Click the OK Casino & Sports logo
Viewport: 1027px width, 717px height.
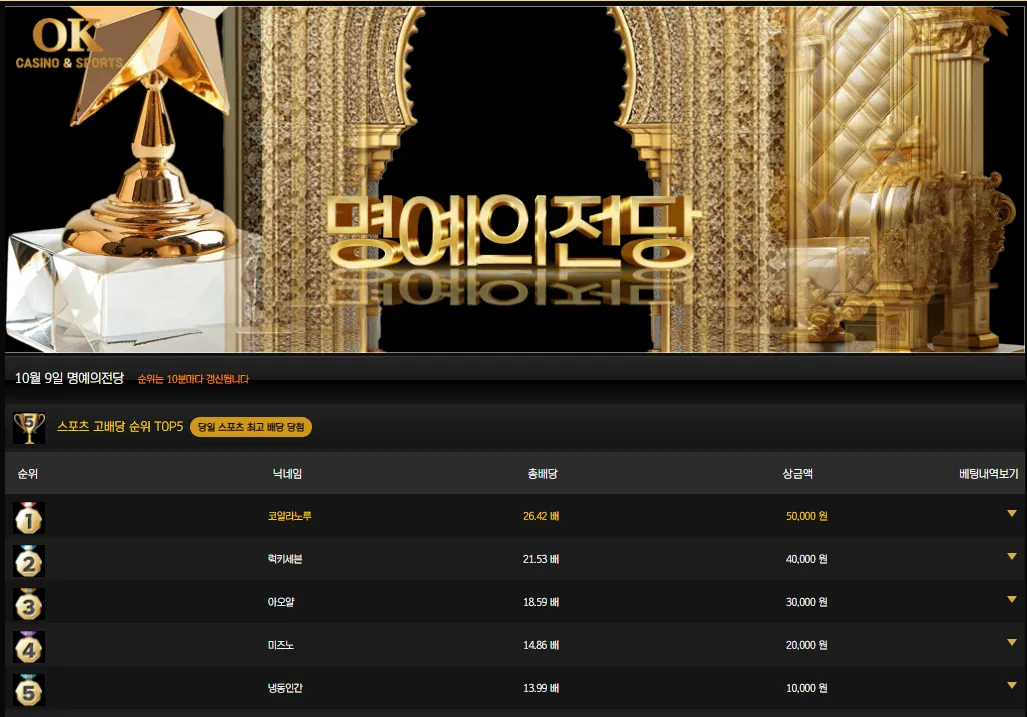tap(67, 44)
